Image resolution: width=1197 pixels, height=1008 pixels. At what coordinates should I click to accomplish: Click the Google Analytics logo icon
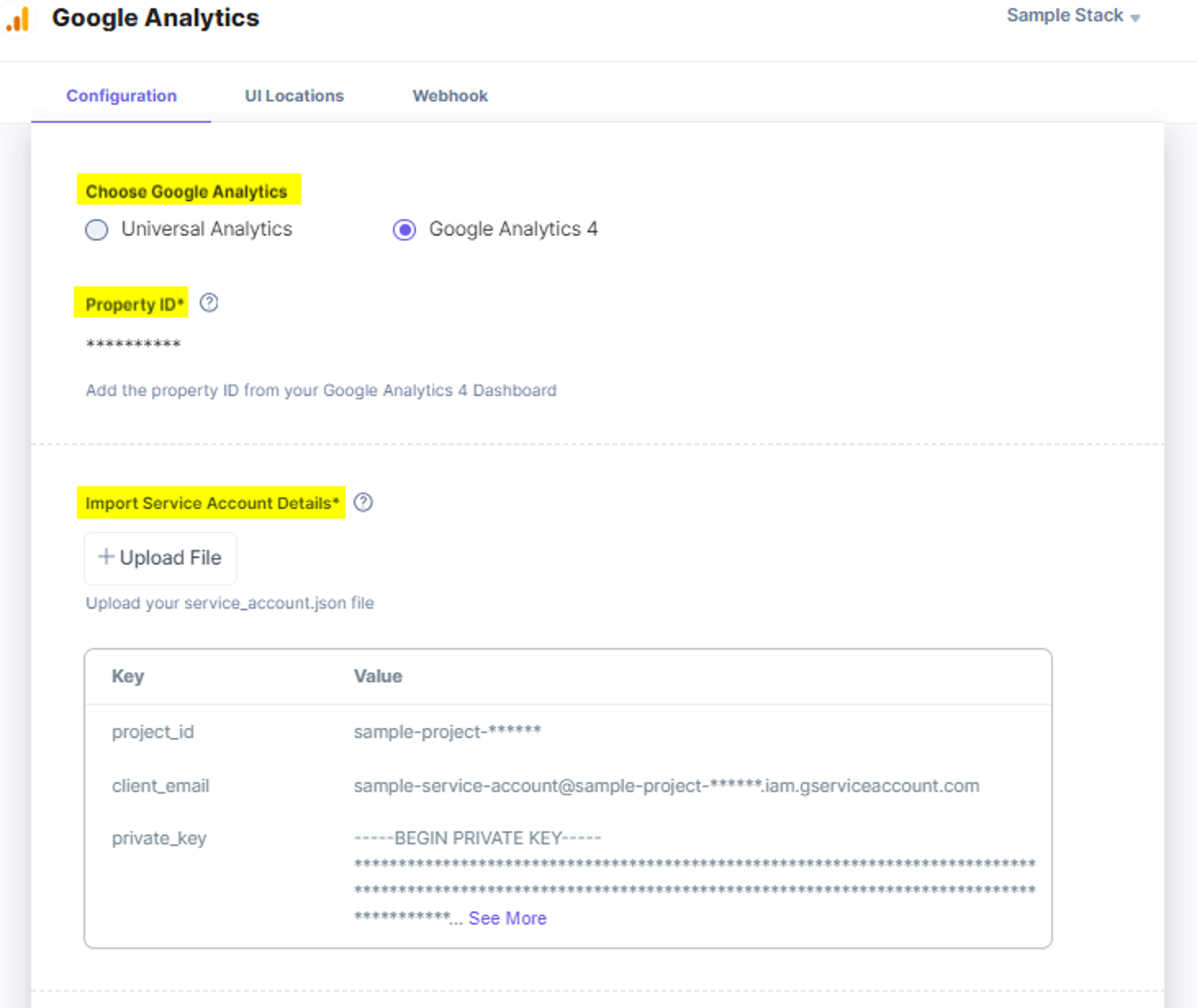pyautogui.click(x=18, y=19)
